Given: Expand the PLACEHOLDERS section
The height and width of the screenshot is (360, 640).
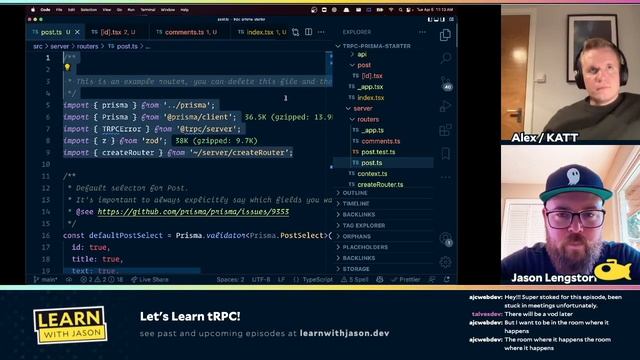Looking at the screenshot, I should coord(365,247).
